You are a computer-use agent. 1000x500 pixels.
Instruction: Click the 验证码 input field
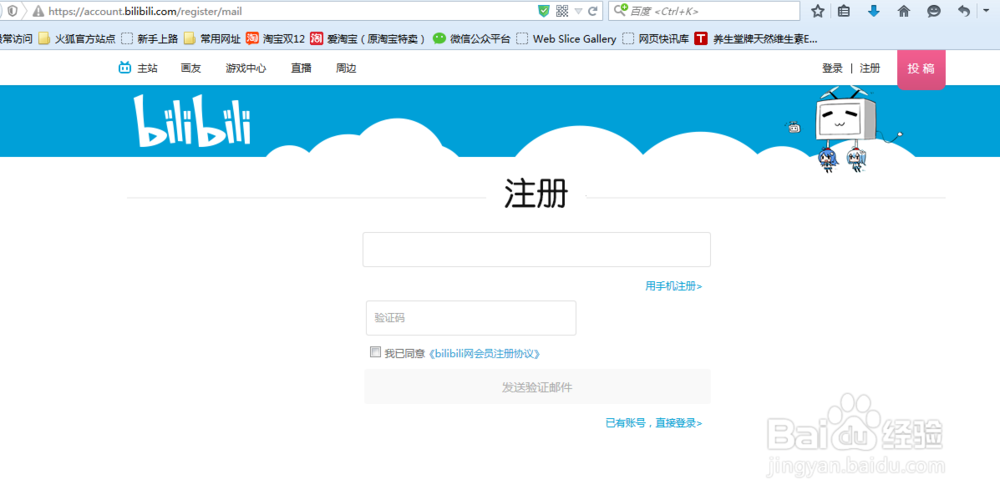471,318
